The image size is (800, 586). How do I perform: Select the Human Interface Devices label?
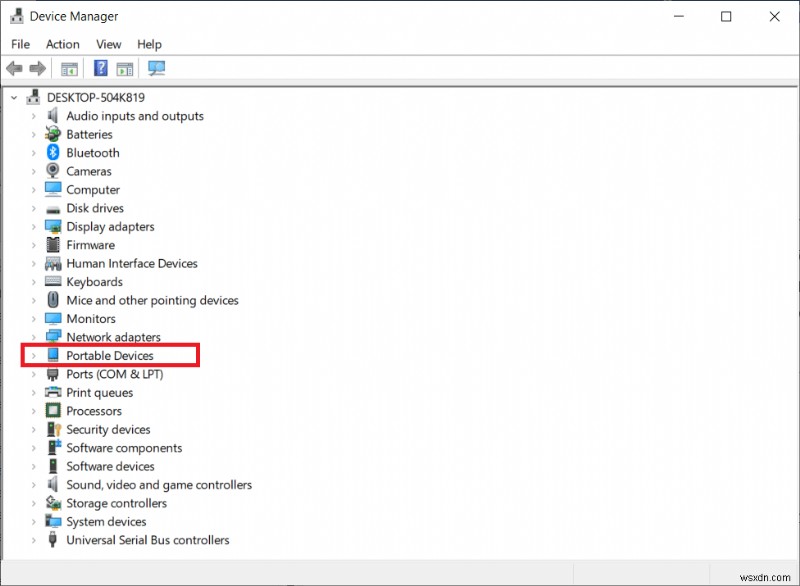coord(132,263)
